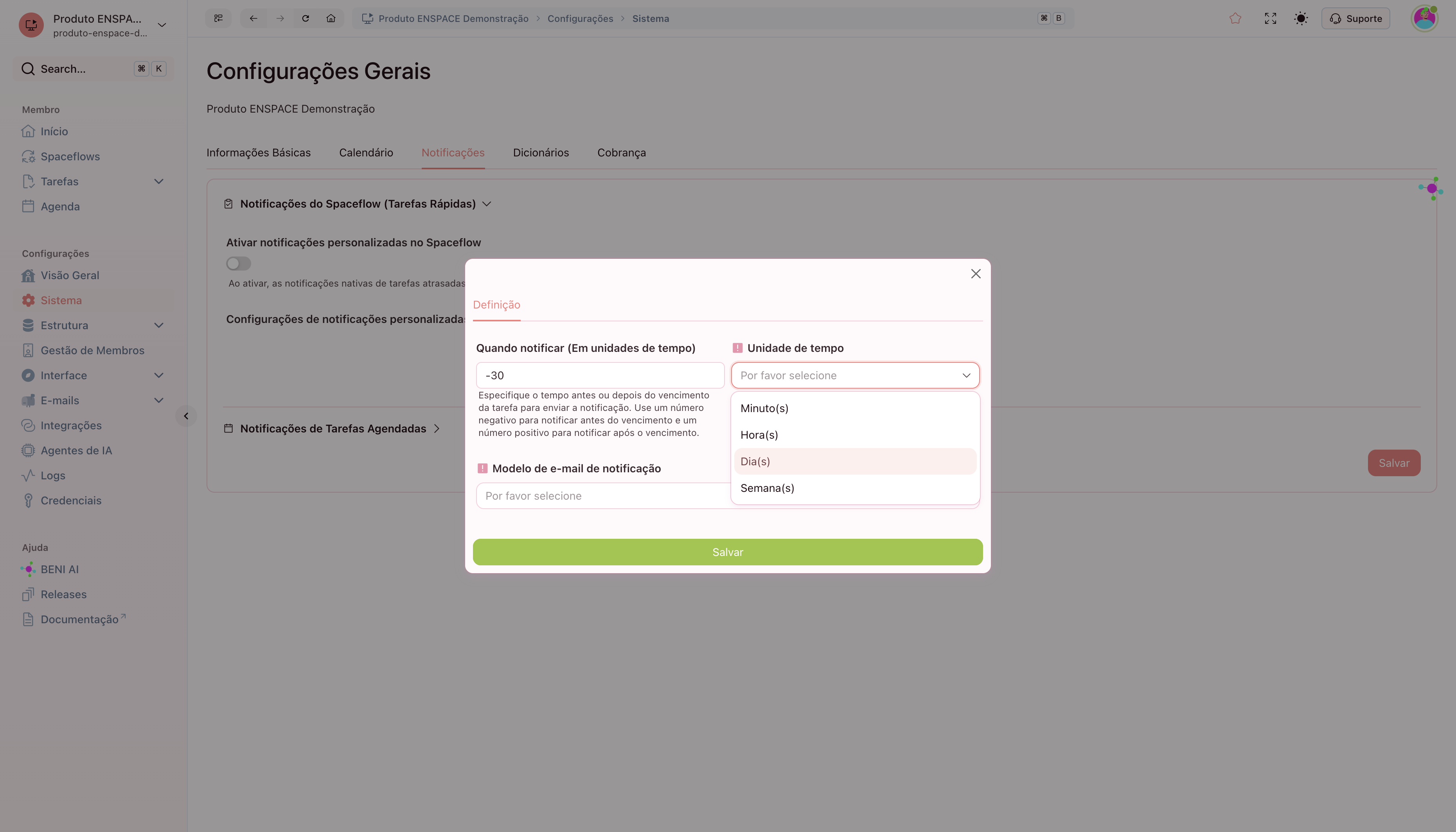Open the user avatar menu
This screenshot has height=832, width=1456.
click(1424, 18)
